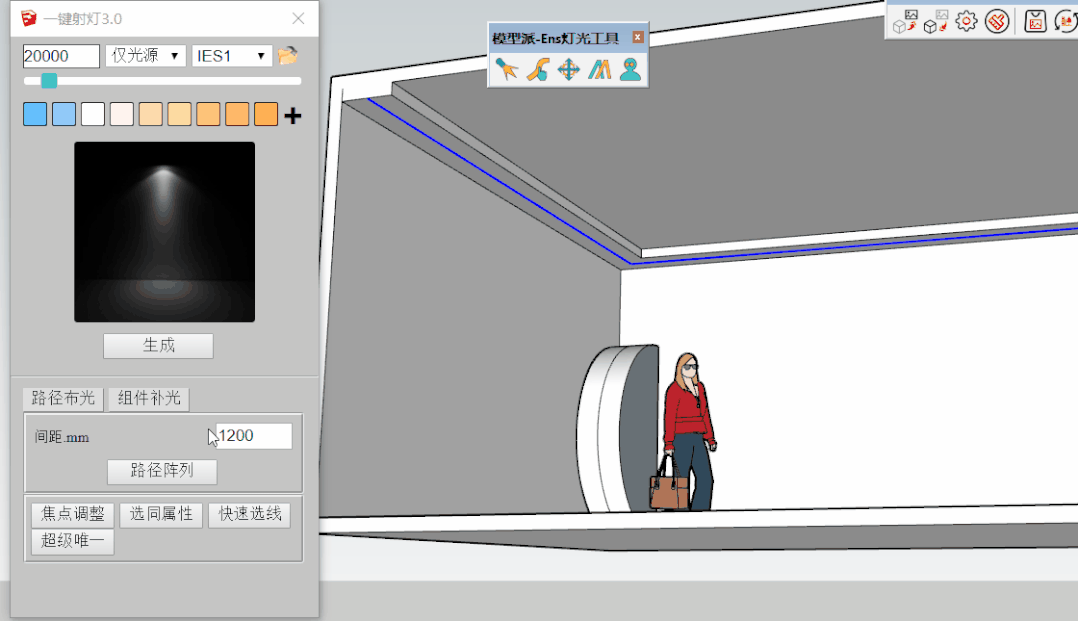Open the IES folder browse icon

288,55
